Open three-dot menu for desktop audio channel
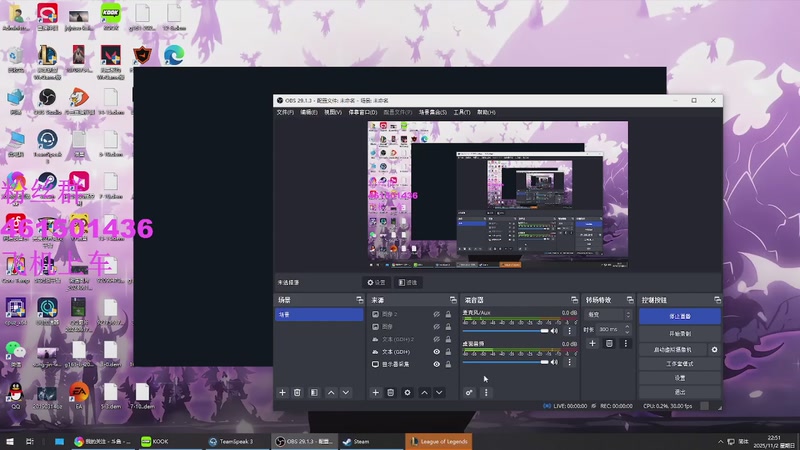The image size is (800, 450). 570,362
